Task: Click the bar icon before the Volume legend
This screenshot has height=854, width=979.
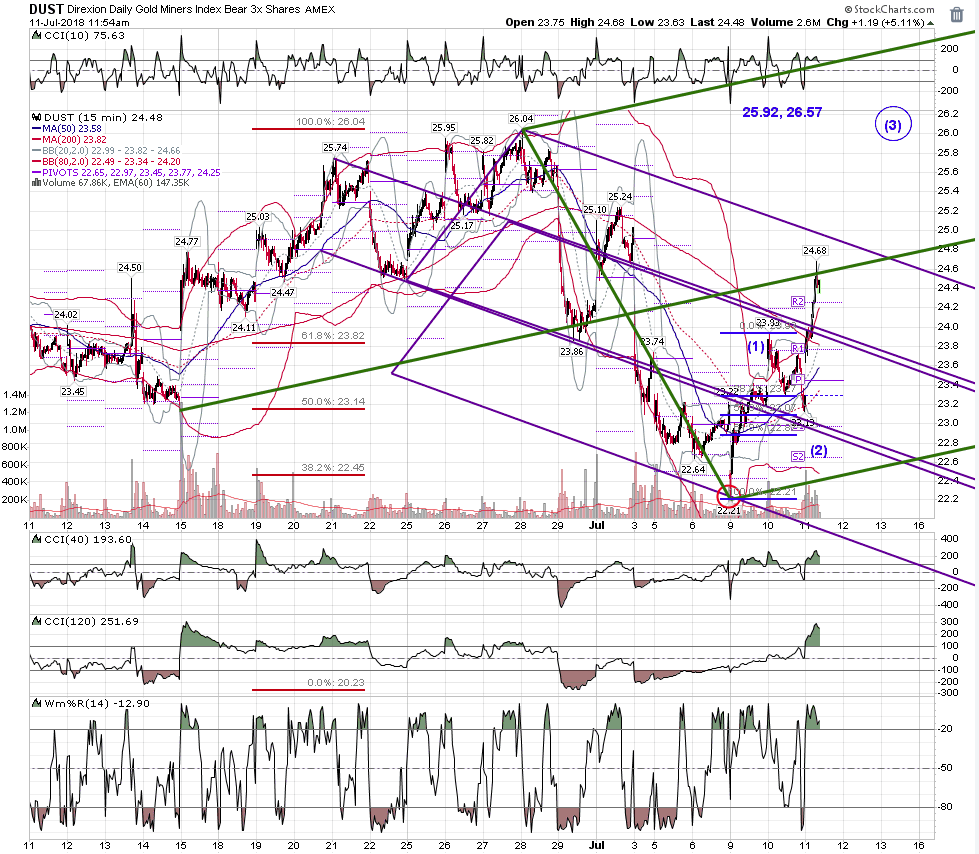Action: (36, 183)
